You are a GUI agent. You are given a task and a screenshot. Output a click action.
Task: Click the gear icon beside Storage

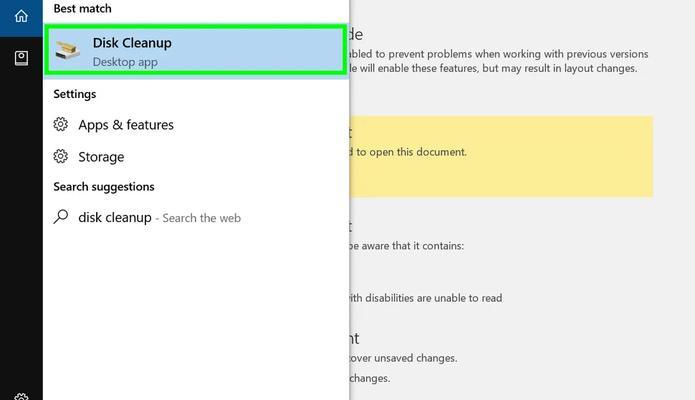tap(61, 156)
